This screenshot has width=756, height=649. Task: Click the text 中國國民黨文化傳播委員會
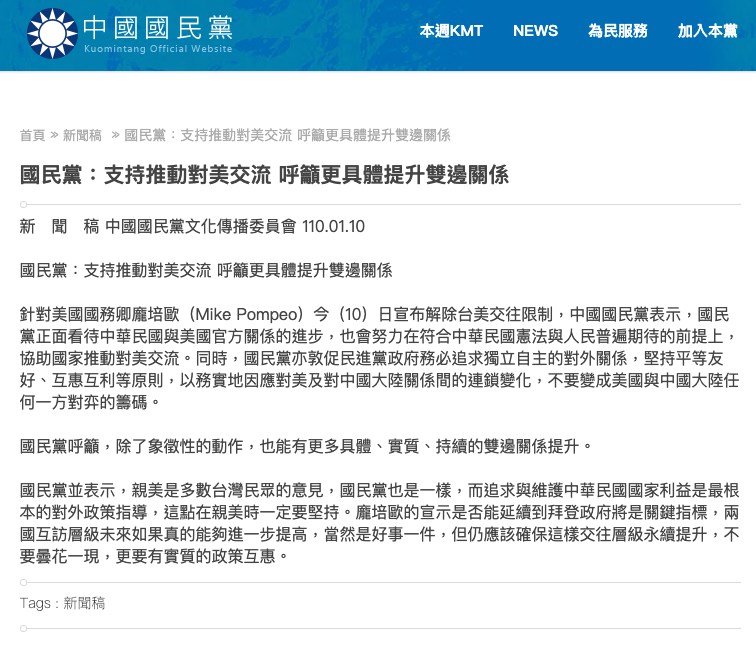click(x=201, y=226)
